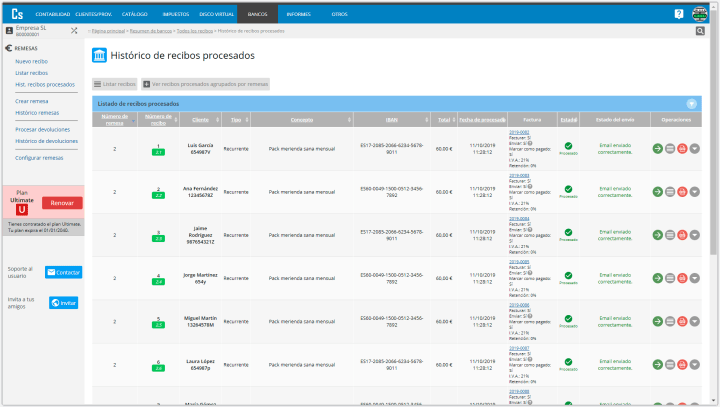The width and height of the screenshot is (720, 407).
Task: Sort by the IBAN column header
Action: [x=391, y=119]
